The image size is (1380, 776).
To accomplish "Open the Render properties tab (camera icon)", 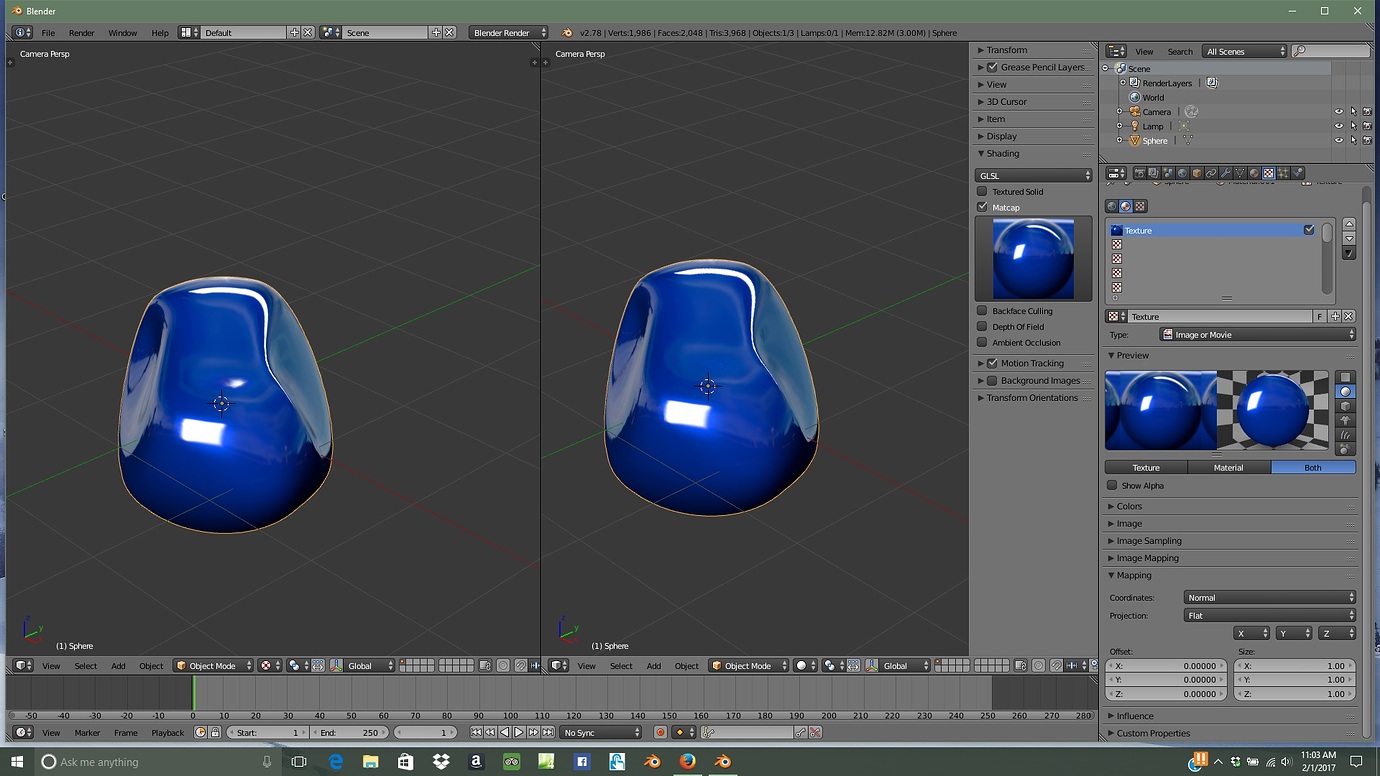I will click(1139, 173).
